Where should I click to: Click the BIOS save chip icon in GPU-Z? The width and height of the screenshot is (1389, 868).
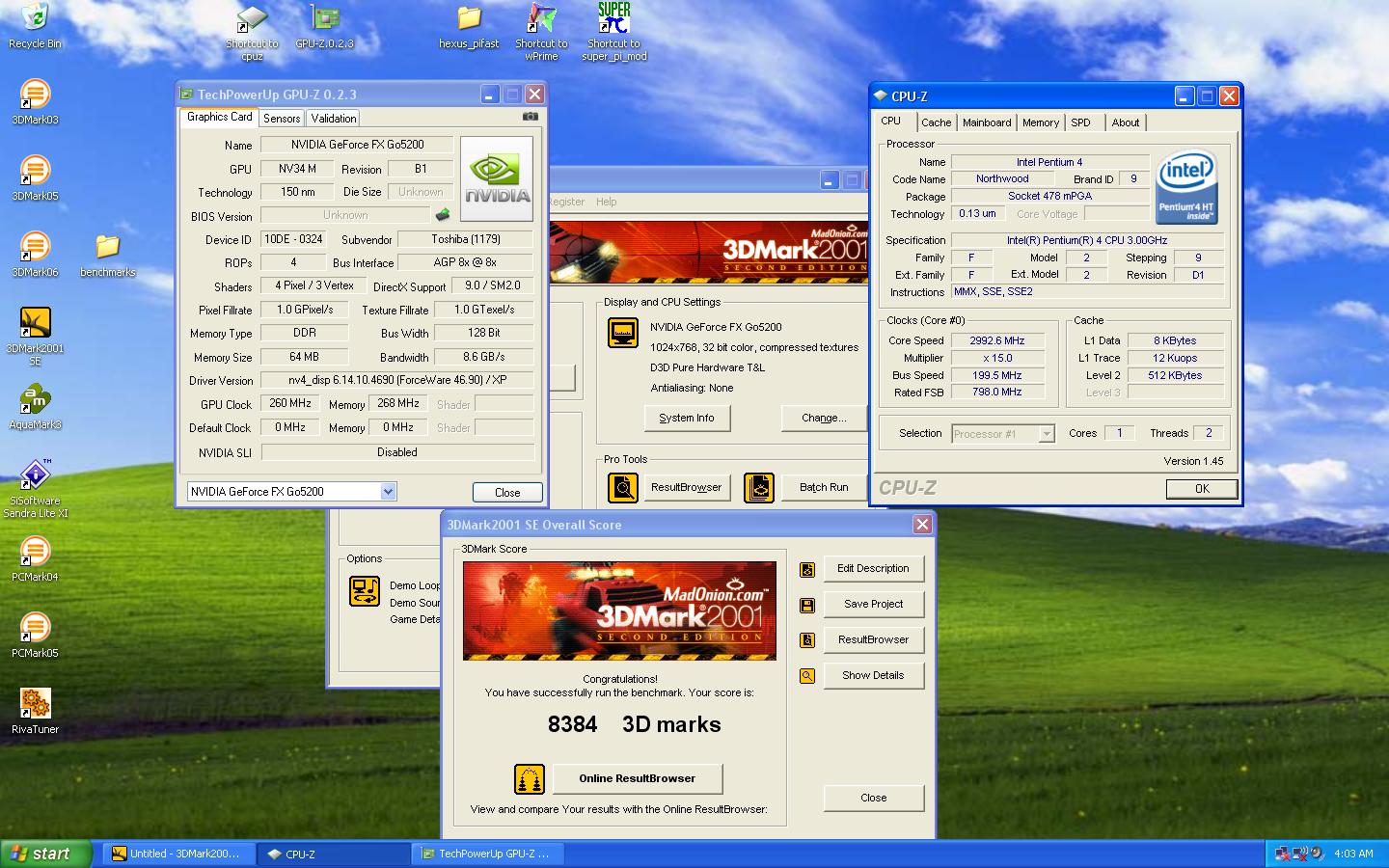coord(443,214)
